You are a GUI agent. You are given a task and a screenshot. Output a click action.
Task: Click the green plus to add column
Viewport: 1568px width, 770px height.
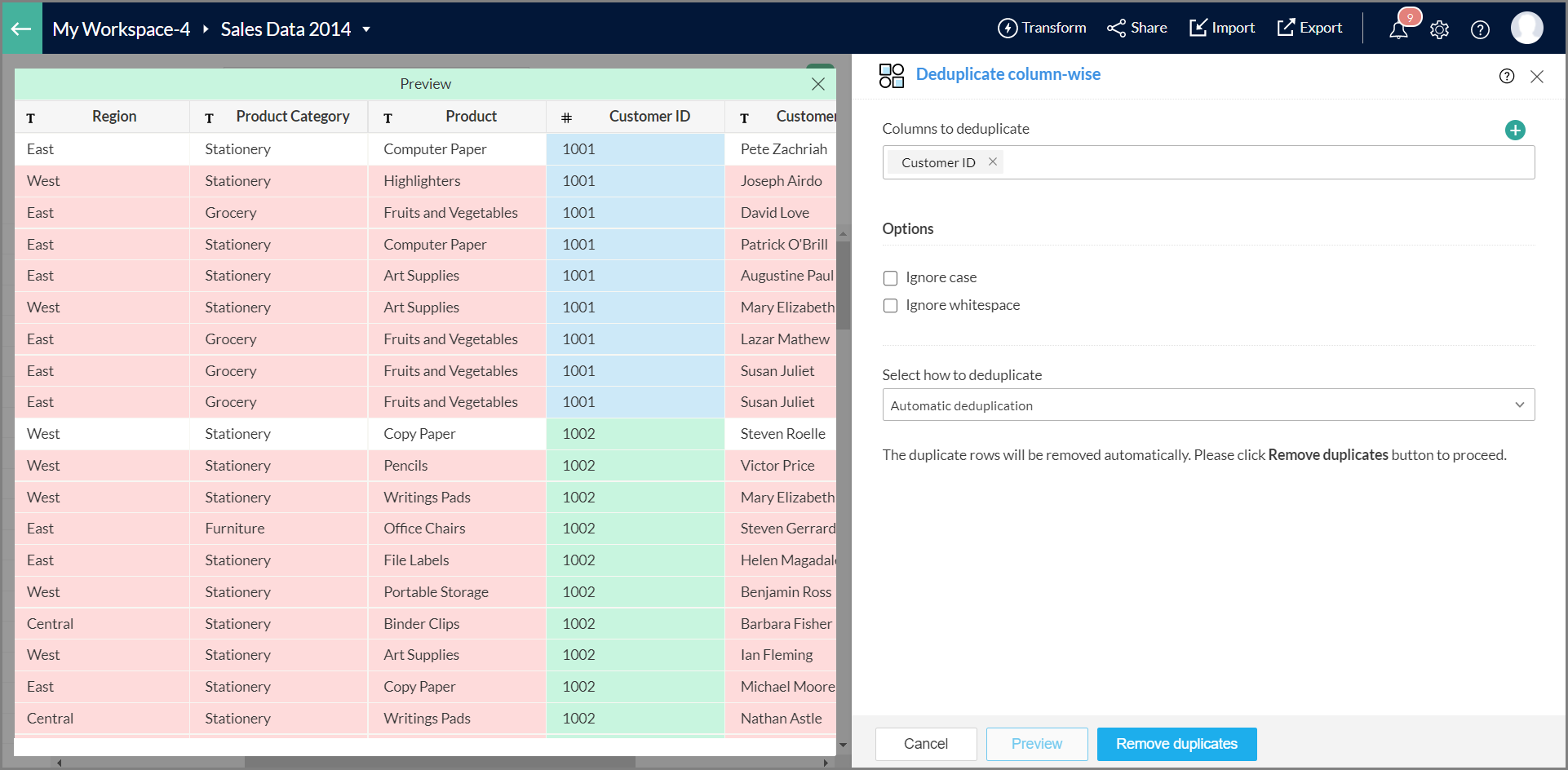[x=1515, y=131]
